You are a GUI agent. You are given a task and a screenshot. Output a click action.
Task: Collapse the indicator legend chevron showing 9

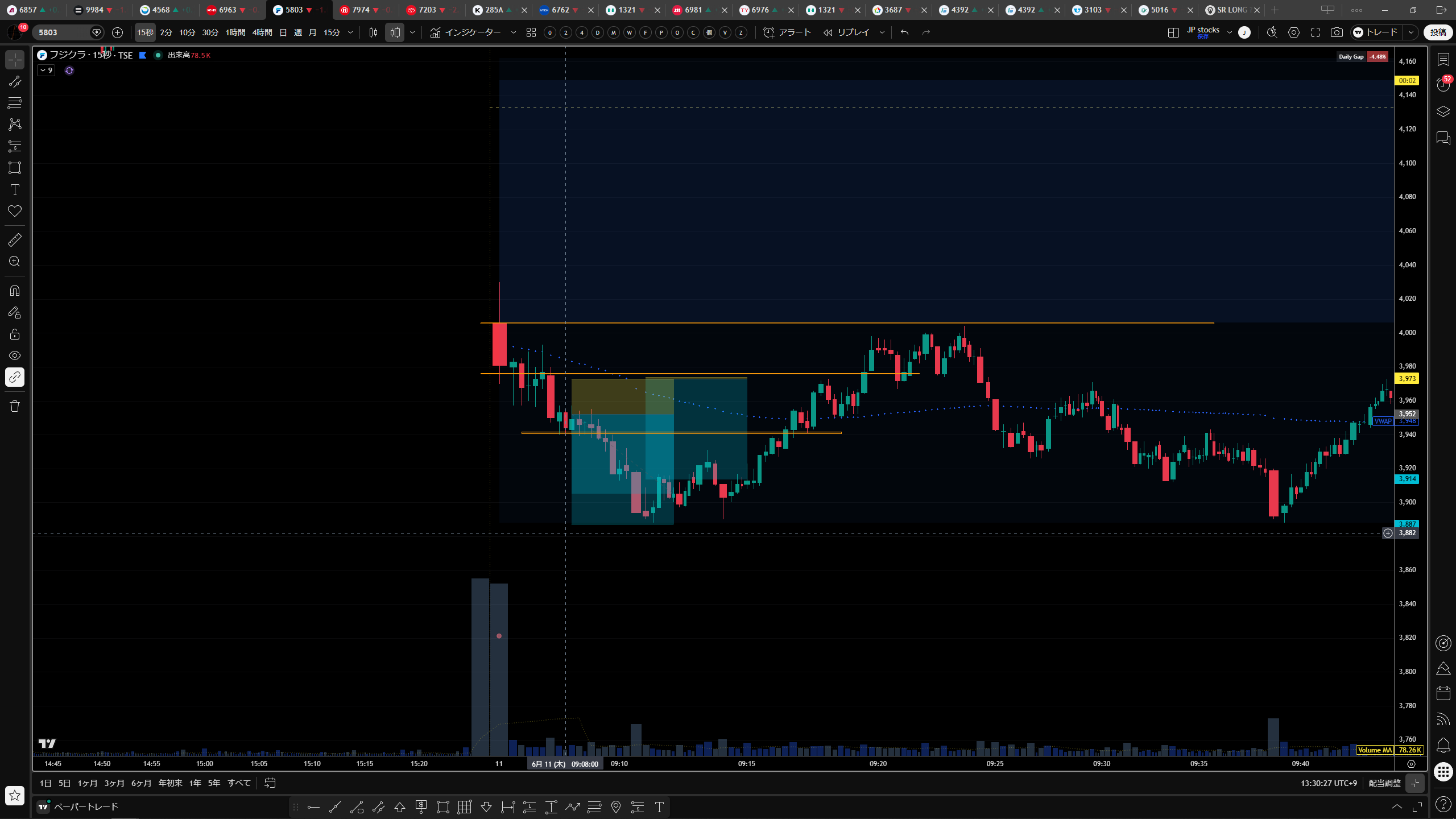click(46, 71)
